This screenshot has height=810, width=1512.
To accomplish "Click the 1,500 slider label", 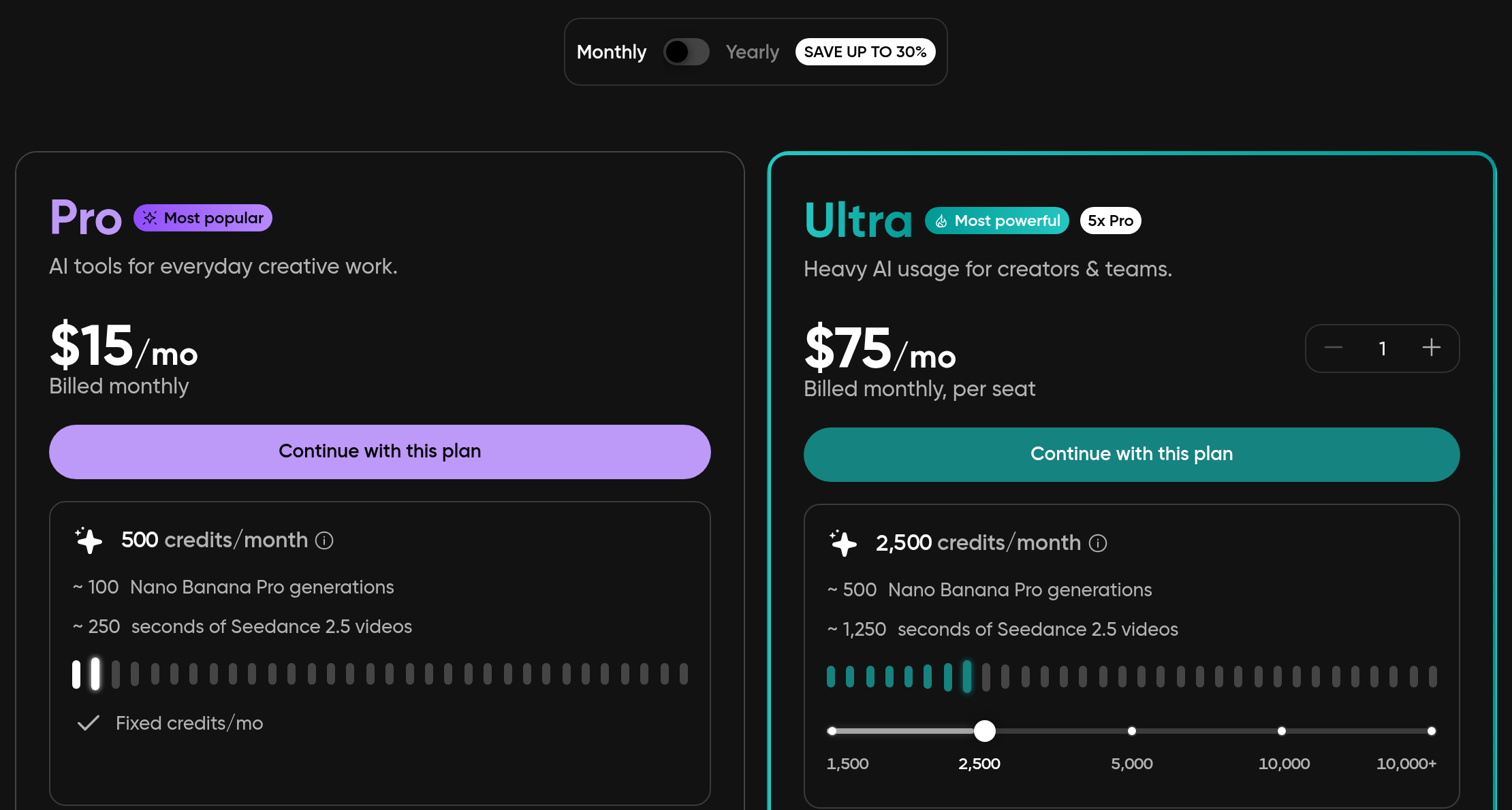I will coord(847,764).
